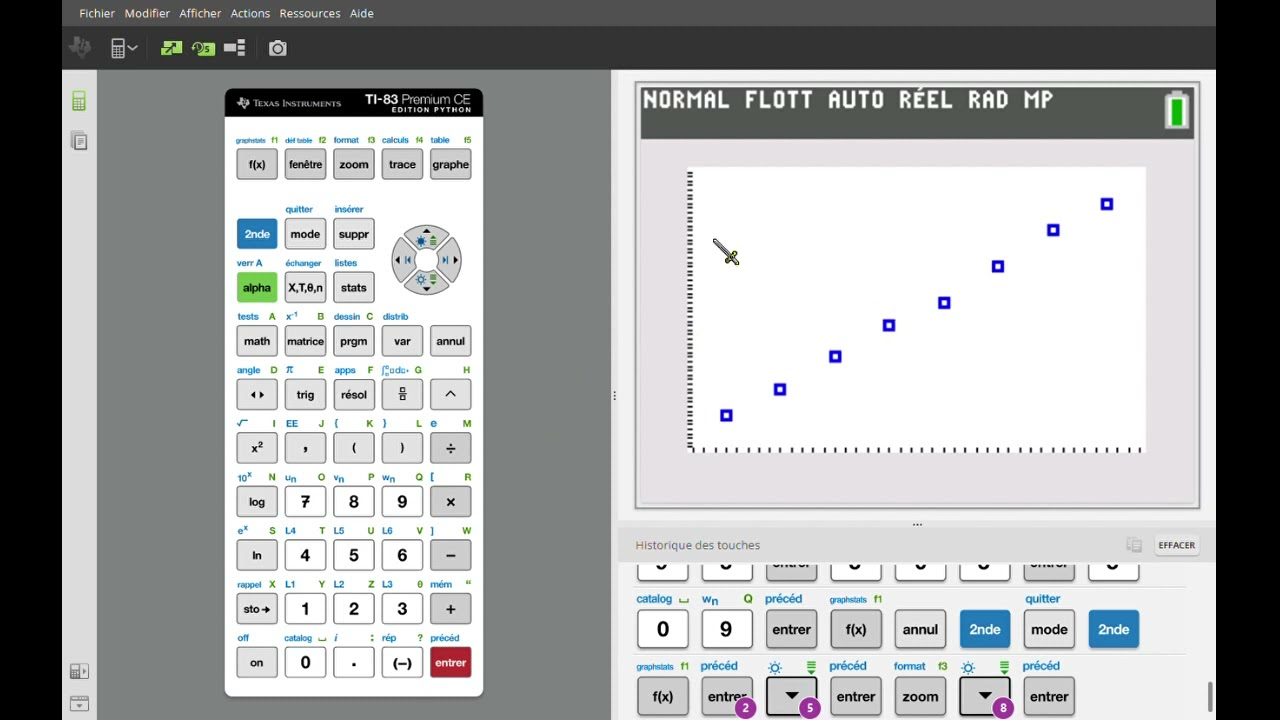Click the math key on the calculator
This screenshot has height=720, width=1280.
click(257, 341)
